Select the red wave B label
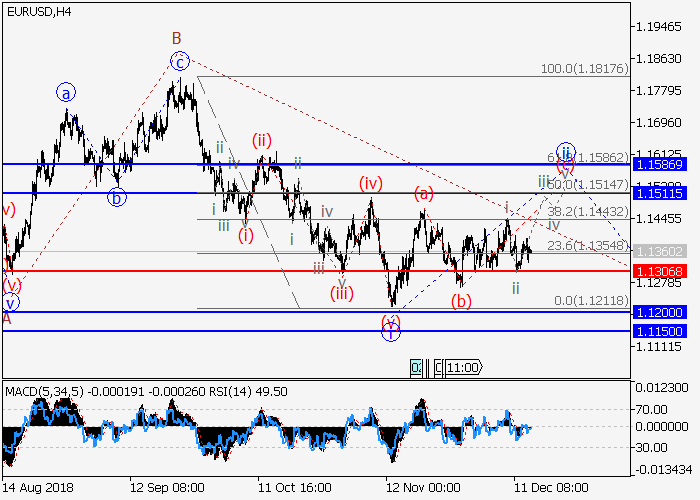Screen dimensions: 700x500 176,39
